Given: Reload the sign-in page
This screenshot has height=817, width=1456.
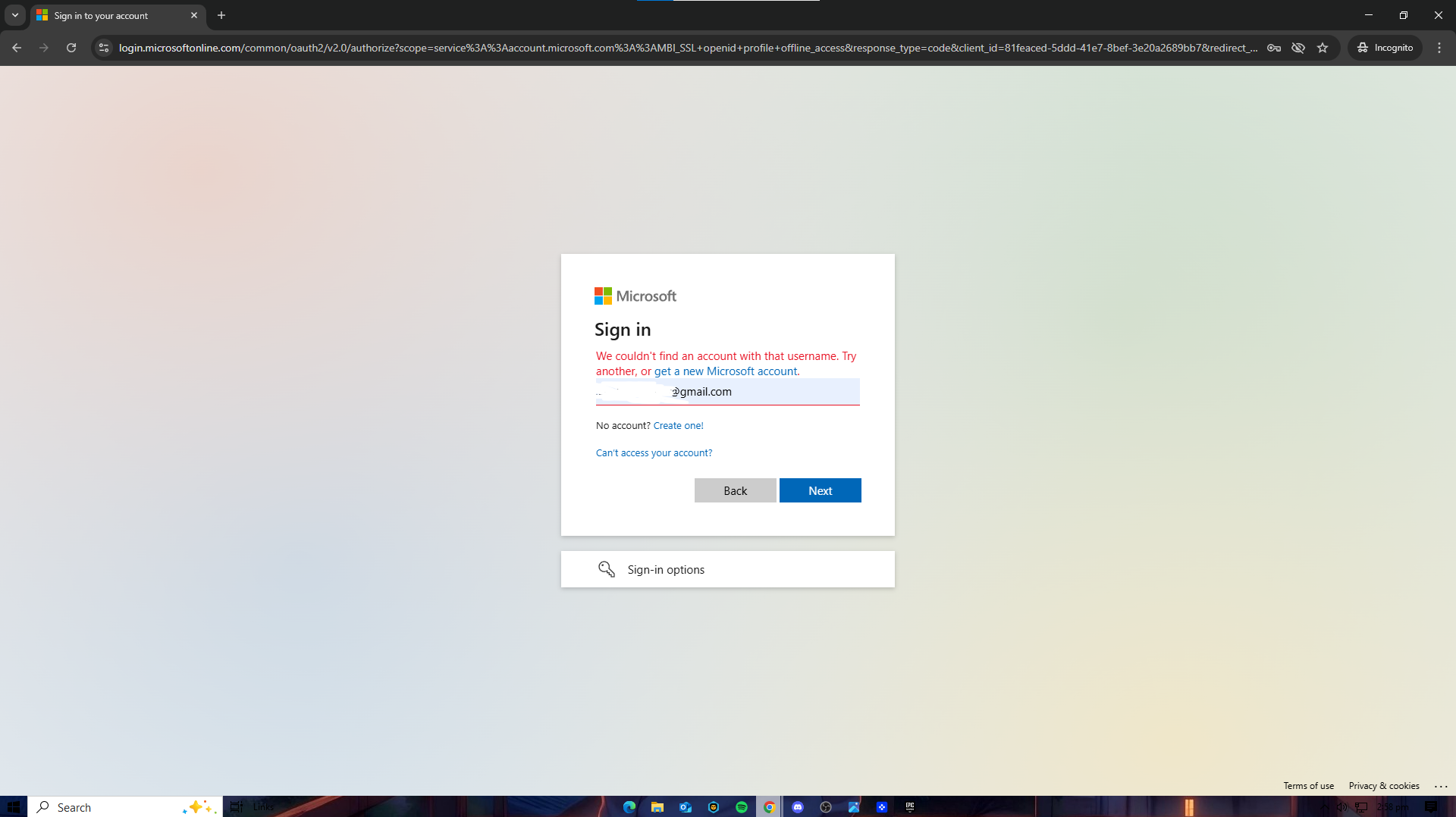Looking at the screenshot, I should point(71,48).
